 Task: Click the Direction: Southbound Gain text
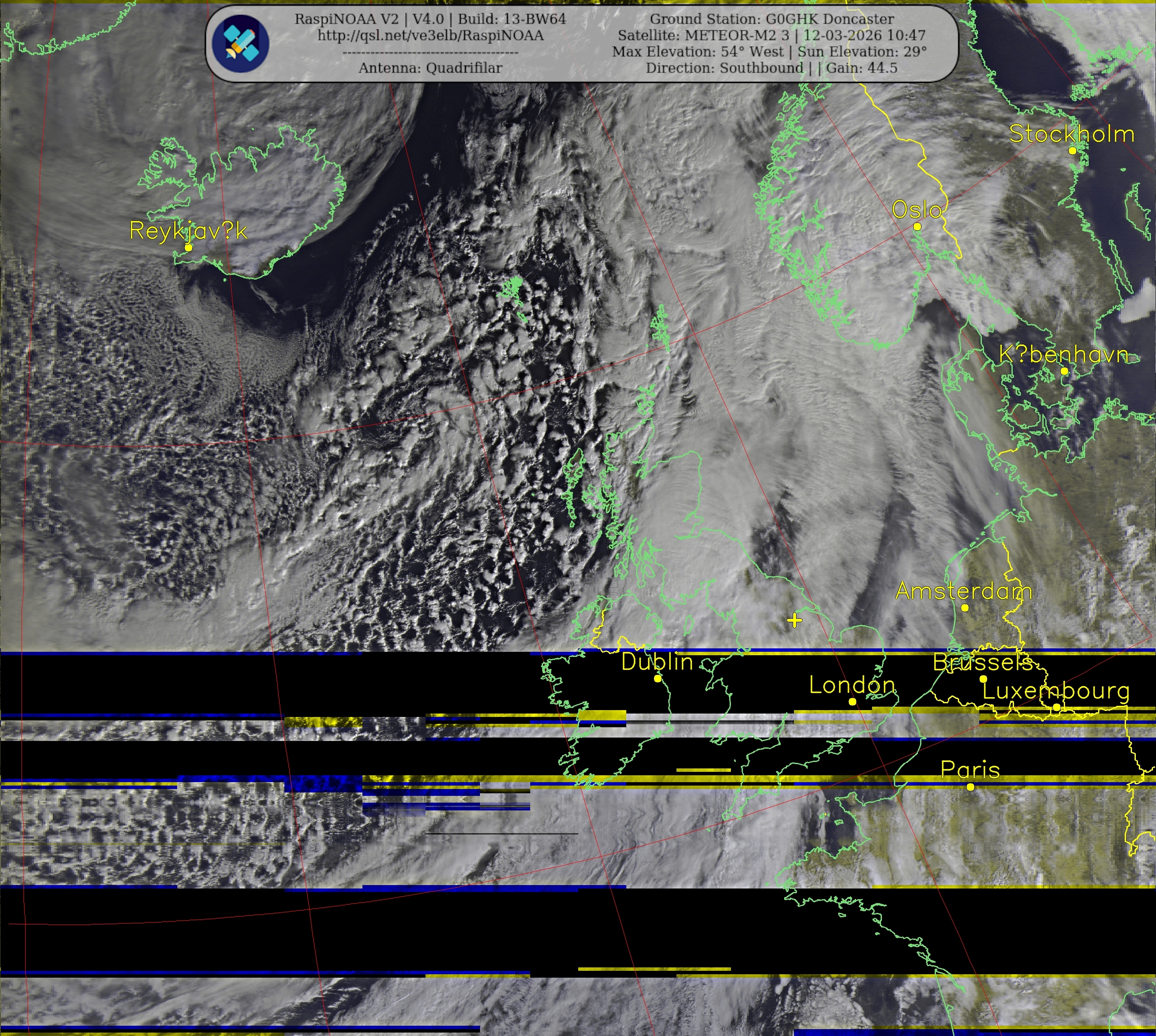click(772, 68)
